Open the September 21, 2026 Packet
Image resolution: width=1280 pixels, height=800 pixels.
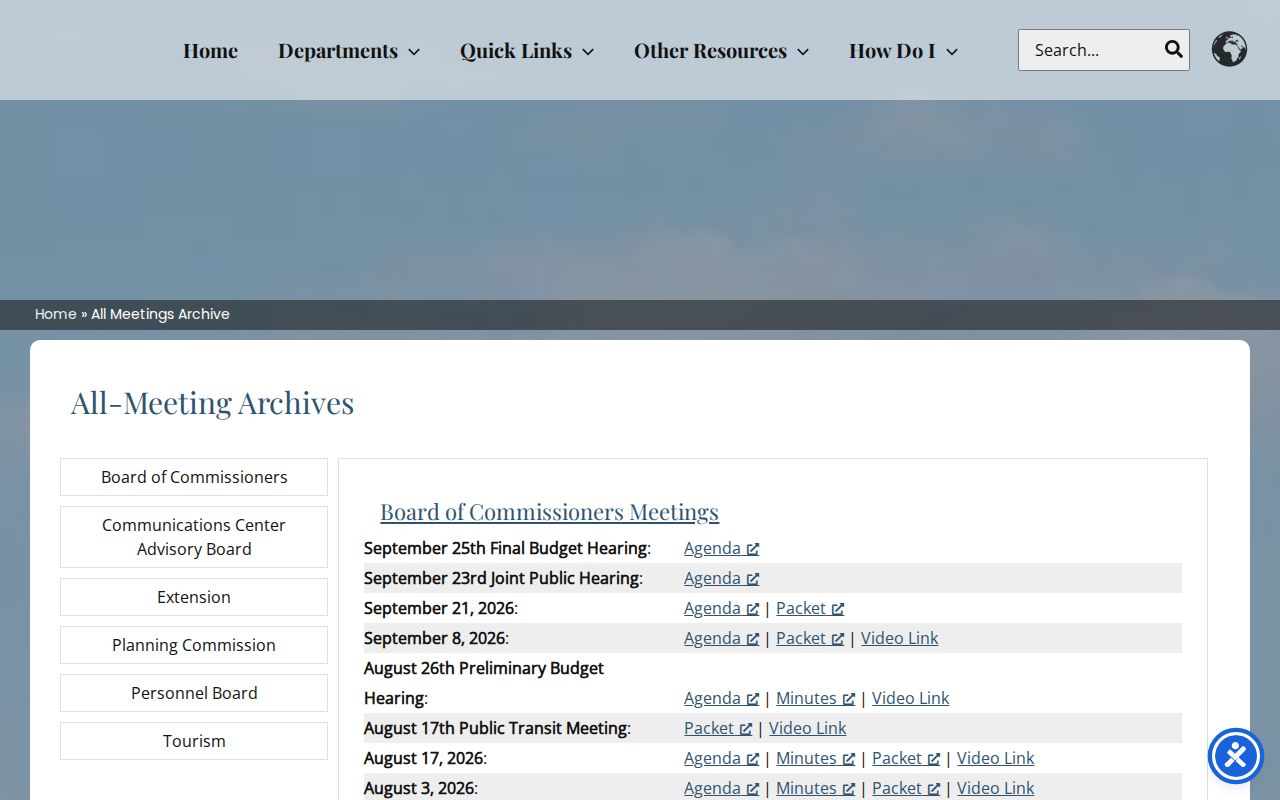click(810, 608)
